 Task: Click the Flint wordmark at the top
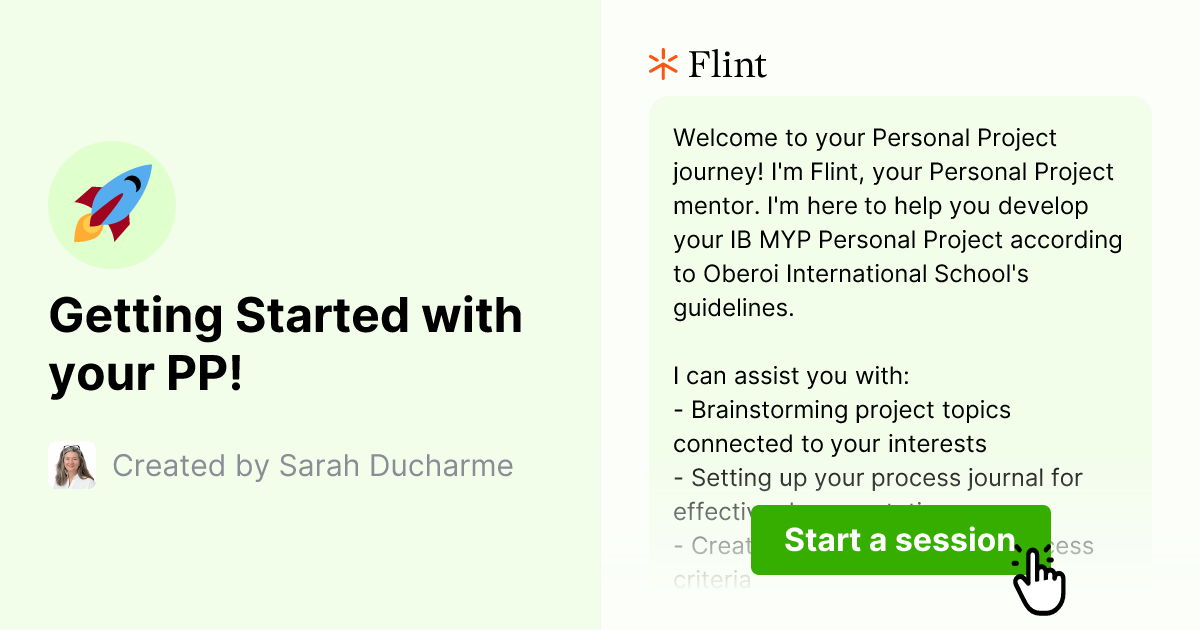point(726,64)
